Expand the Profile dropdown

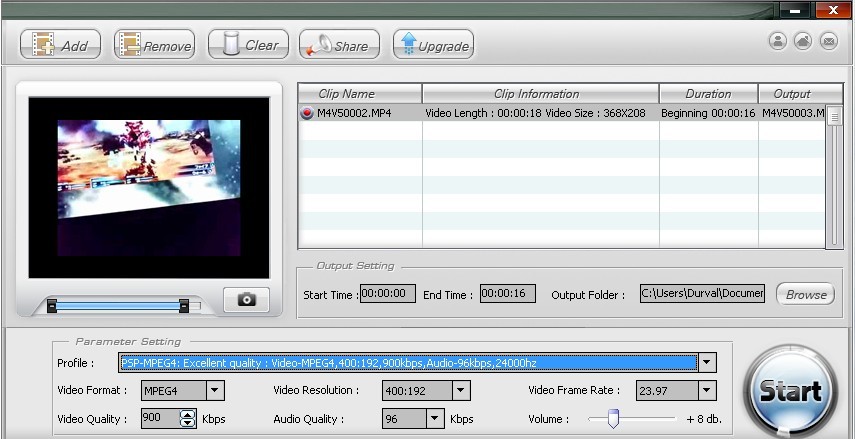point(707,363)
